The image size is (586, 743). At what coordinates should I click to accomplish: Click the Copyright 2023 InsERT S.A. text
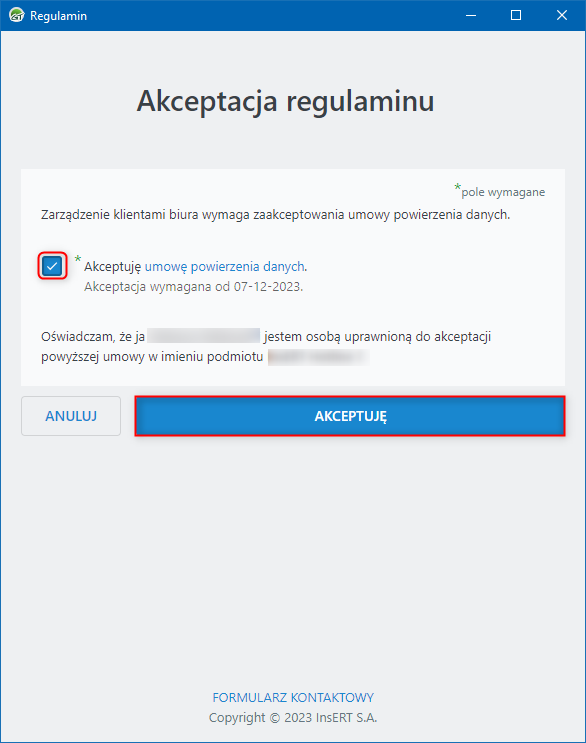[x=293, y=717]
